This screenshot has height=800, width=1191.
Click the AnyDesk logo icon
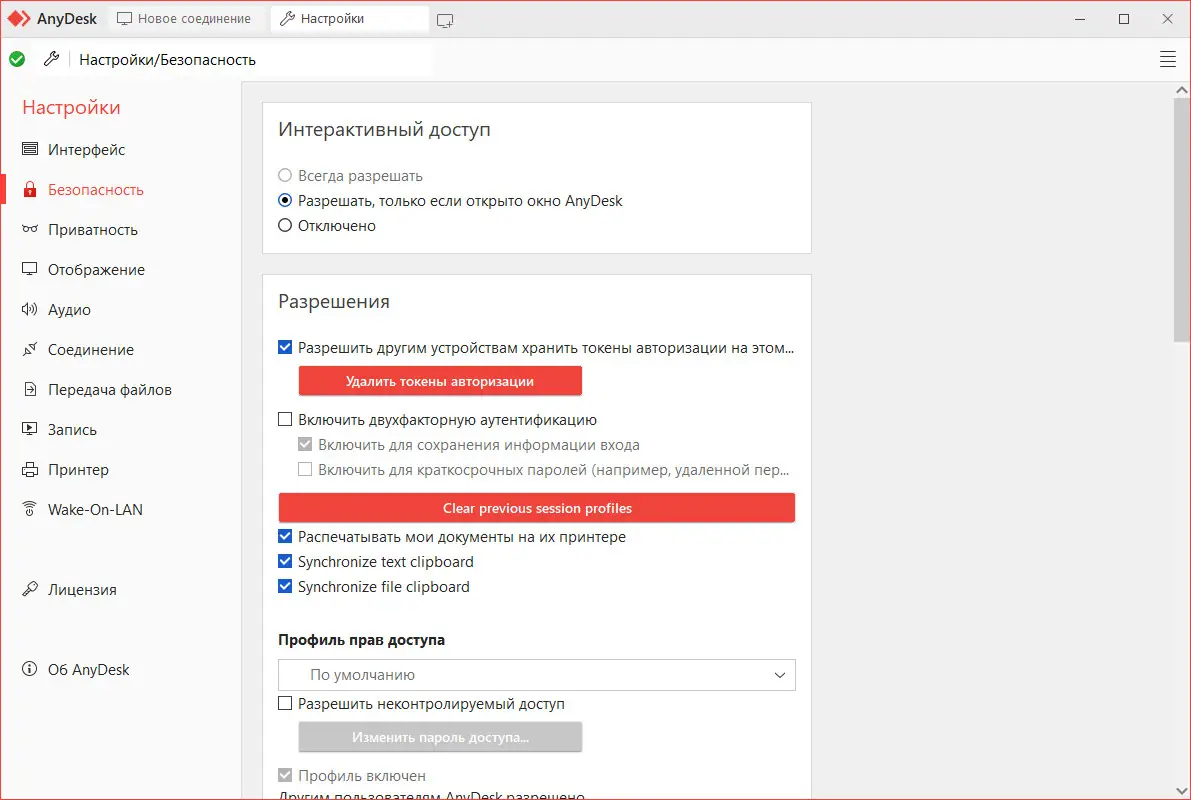point(18,18)
